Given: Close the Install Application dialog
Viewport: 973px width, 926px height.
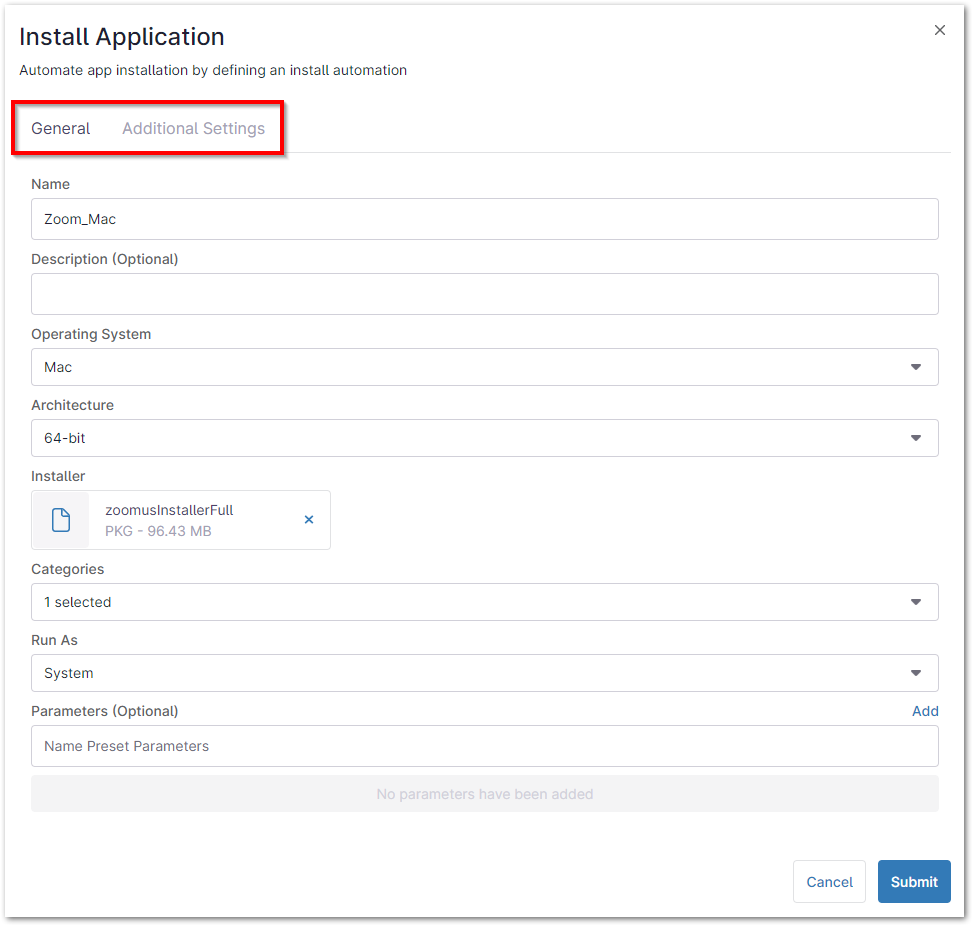Looking at the screenshot, I should 939,31.
